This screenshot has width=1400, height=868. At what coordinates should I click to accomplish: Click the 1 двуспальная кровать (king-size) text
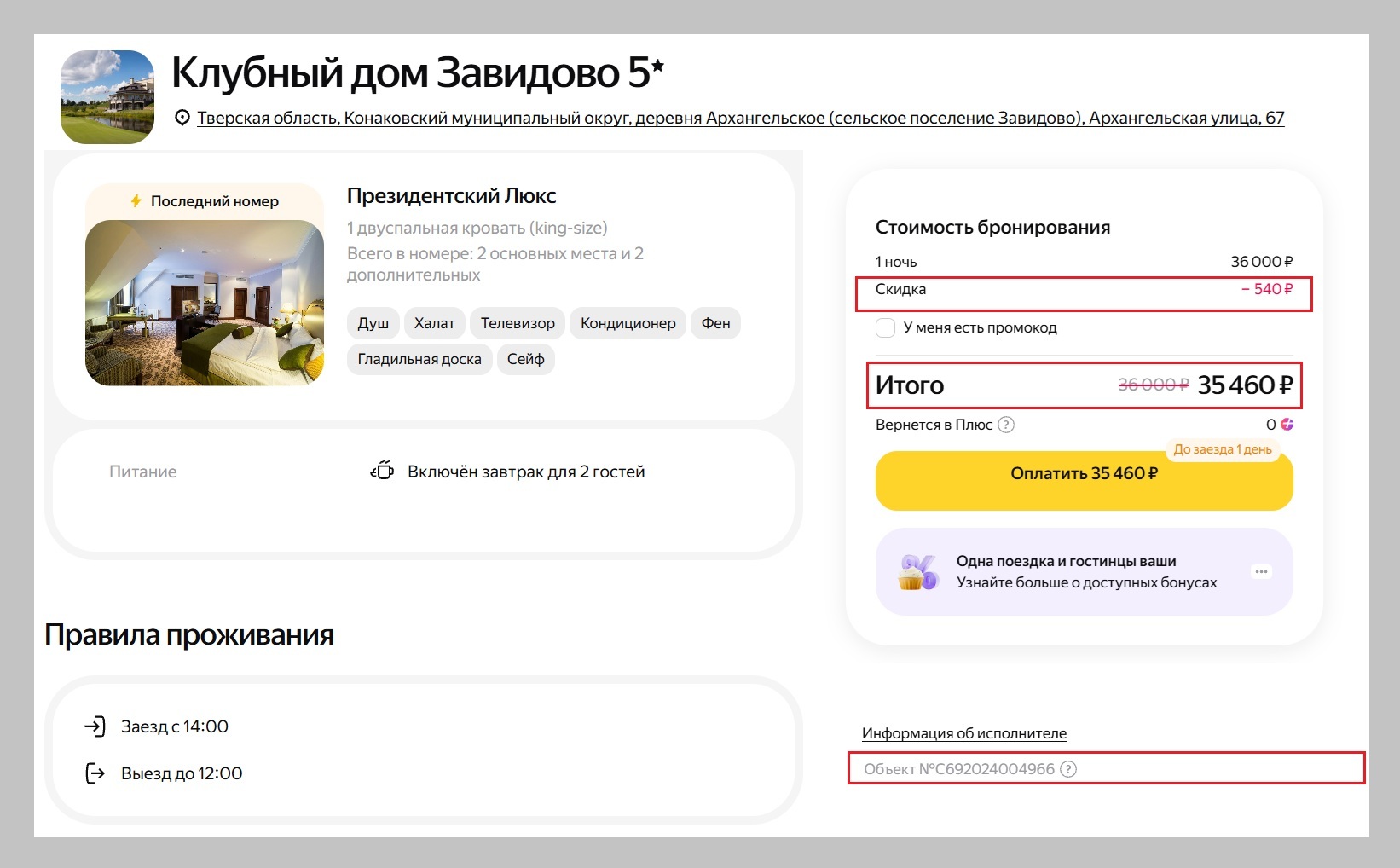click(x=477, y=228)
